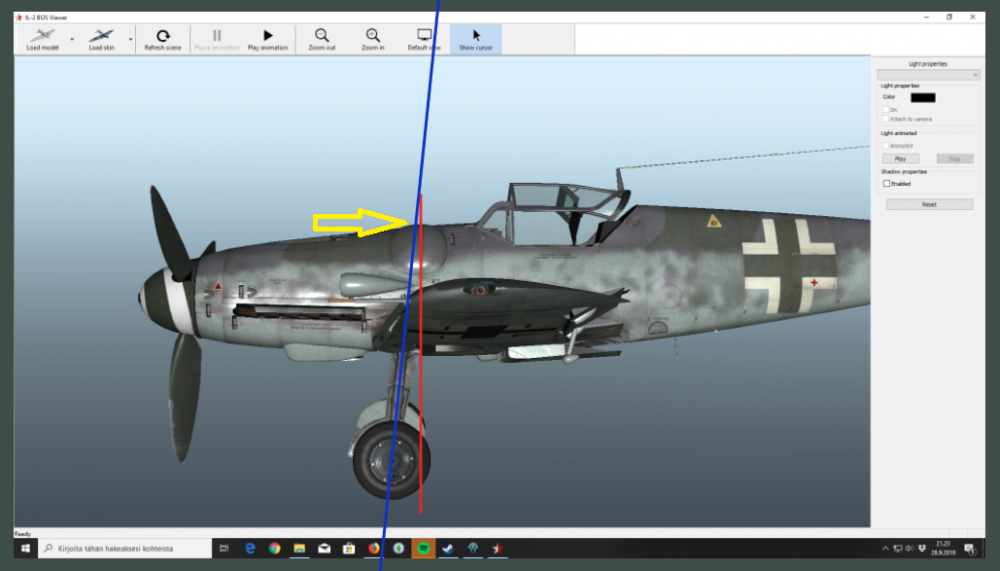Click the Load model airplane icon
Image resolution: width=1000 pixels, height=571 pixels.
pos(41,37)
